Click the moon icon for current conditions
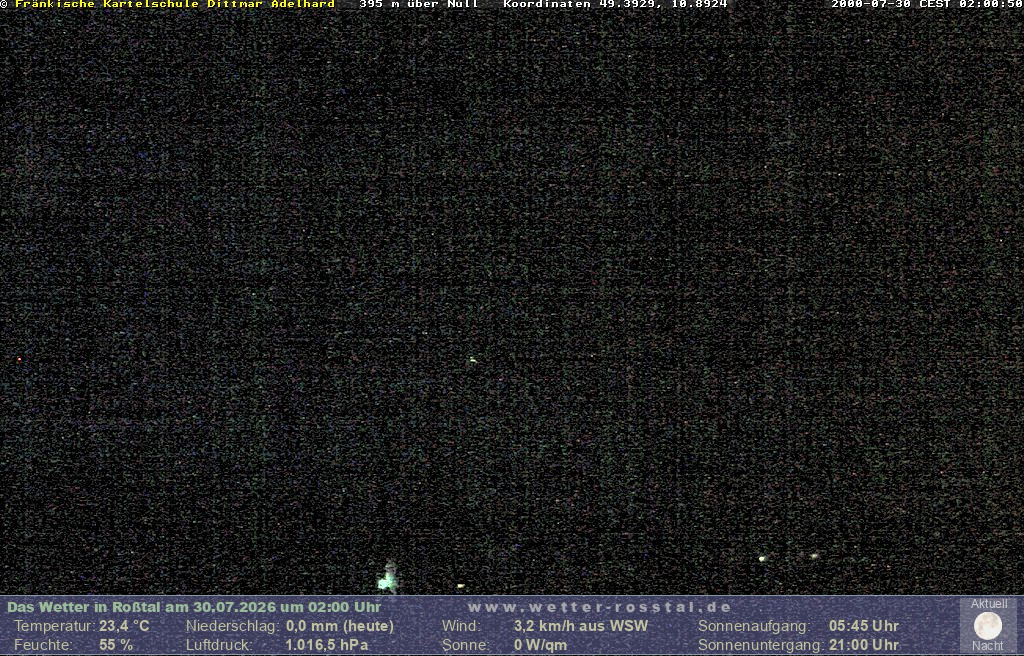The height and width of the screenshot is (656, 1024). tap(987, 626)
